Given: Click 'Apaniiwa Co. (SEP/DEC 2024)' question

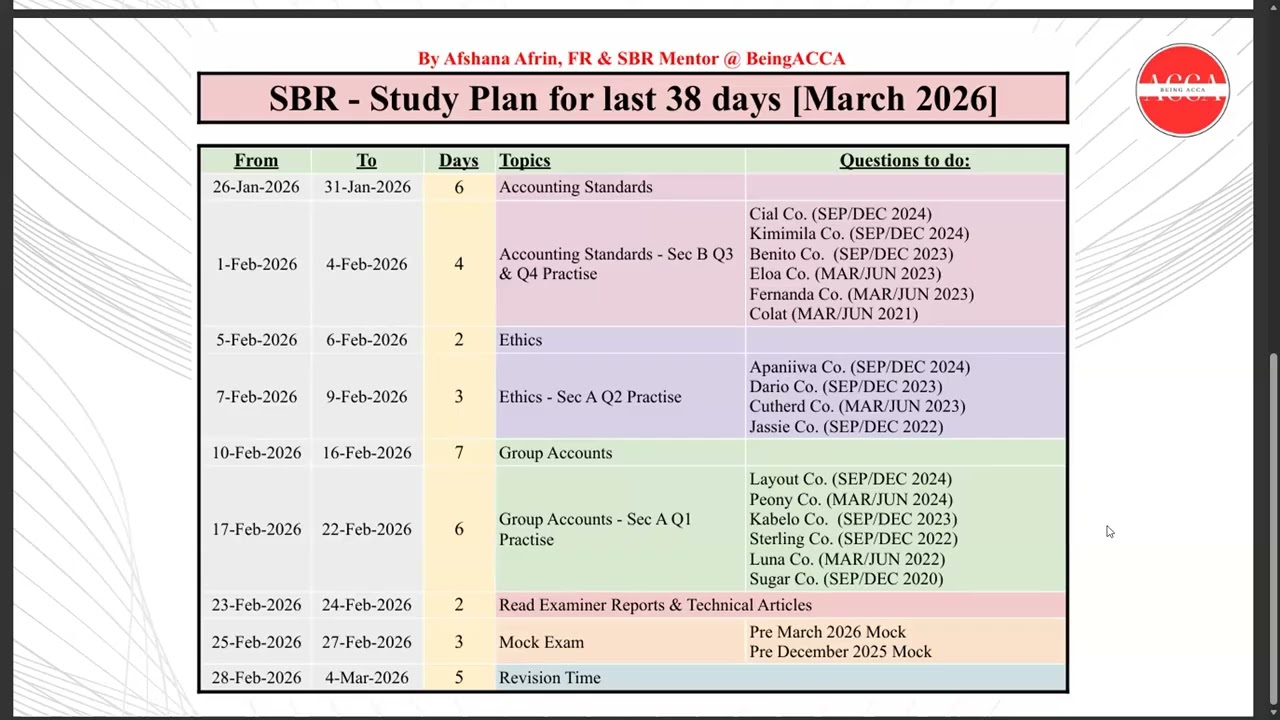Looking at the screenshot, I should click(860, 367).
